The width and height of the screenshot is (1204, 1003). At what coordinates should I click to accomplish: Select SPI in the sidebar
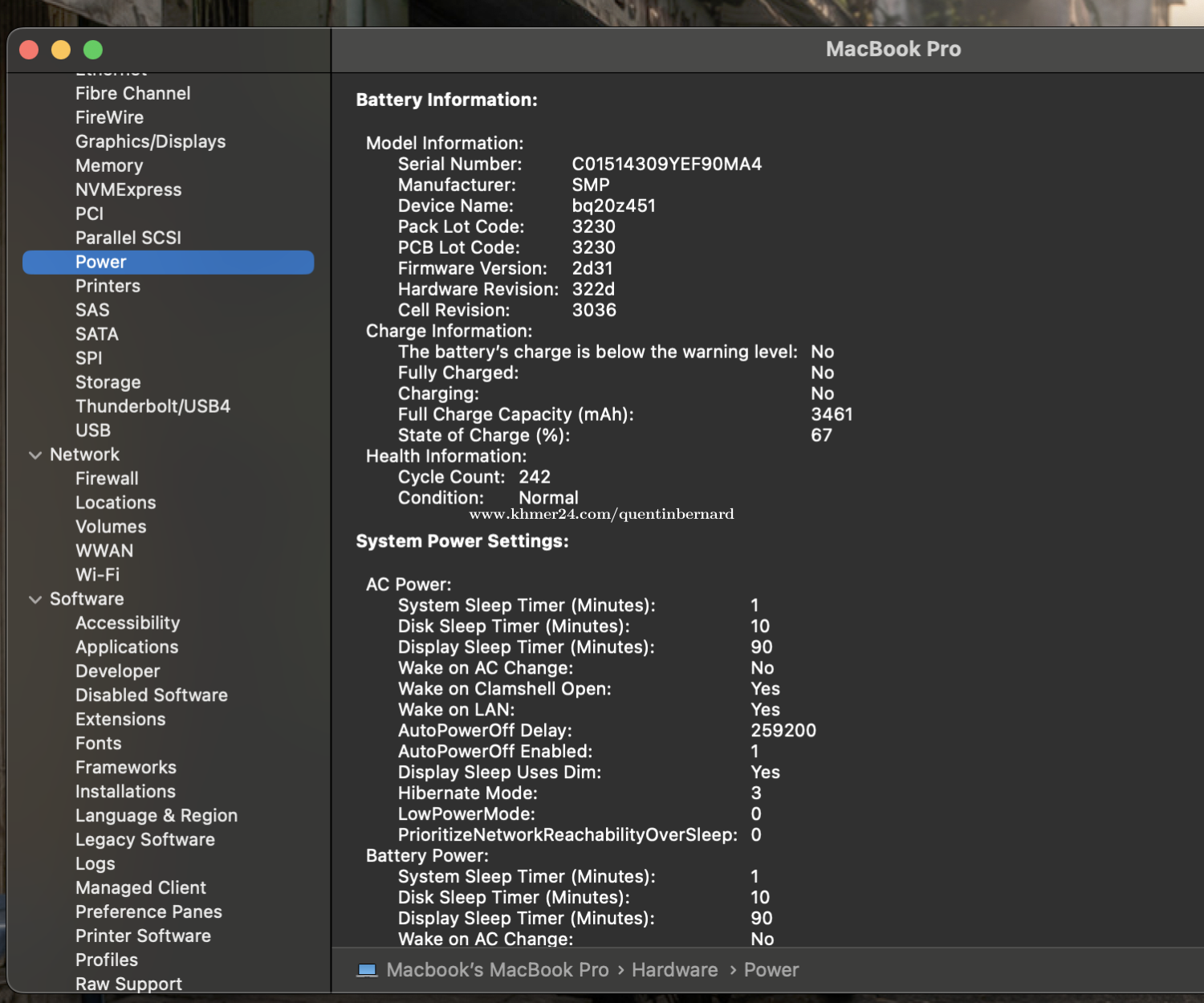click(x=88, y=358)
